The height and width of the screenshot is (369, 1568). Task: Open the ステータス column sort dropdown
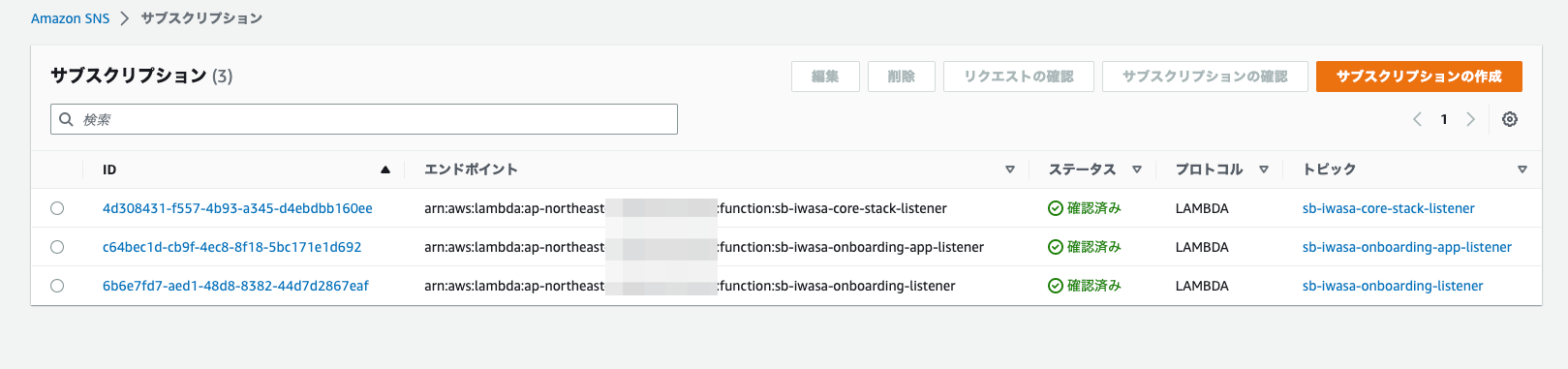[1137, 169]
